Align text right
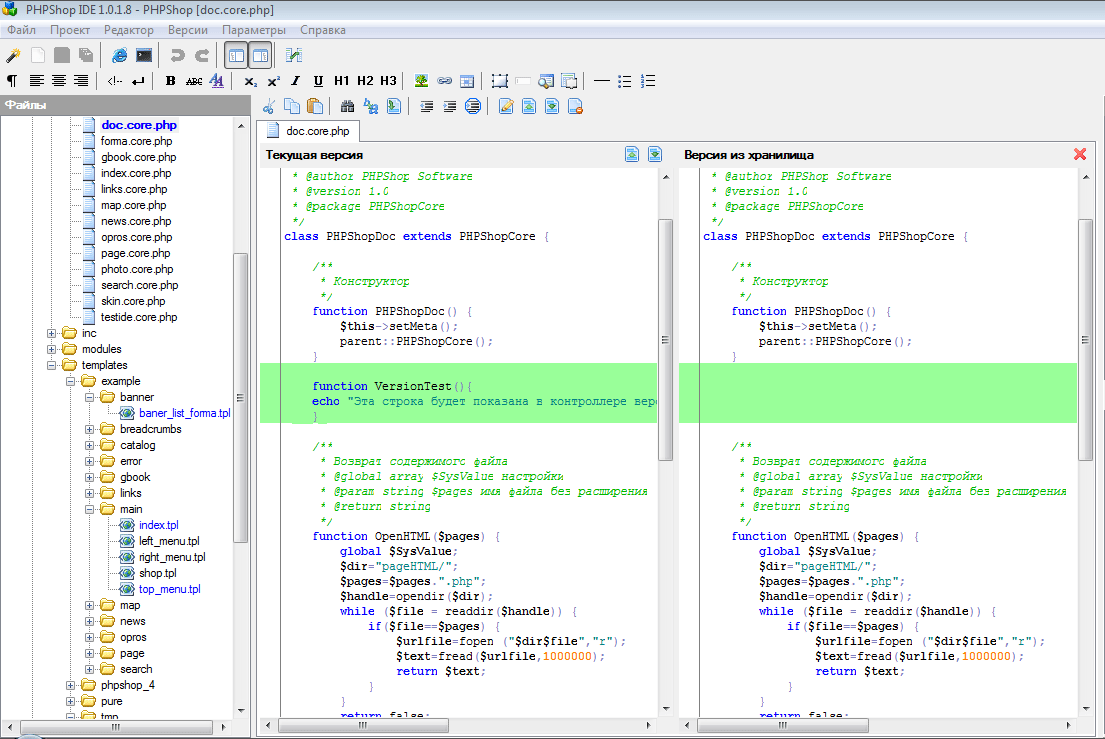This screenshot has height=739, width=1105. coord(81,81)
